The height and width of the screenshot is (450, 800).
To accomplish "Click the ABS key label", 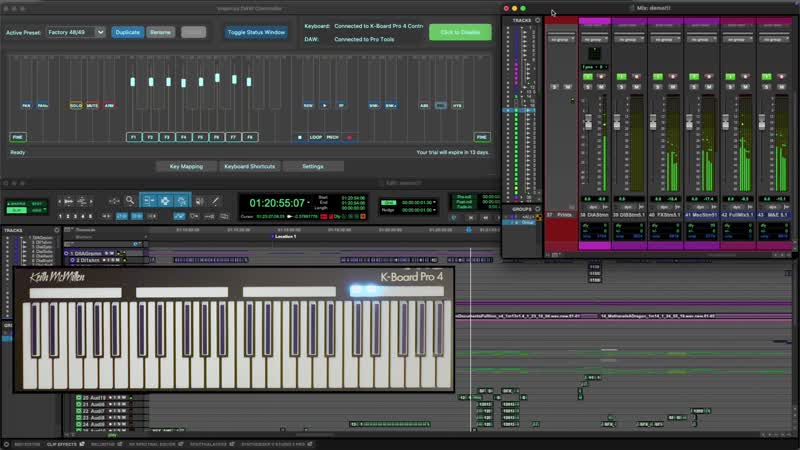I will tap(424, 106).
